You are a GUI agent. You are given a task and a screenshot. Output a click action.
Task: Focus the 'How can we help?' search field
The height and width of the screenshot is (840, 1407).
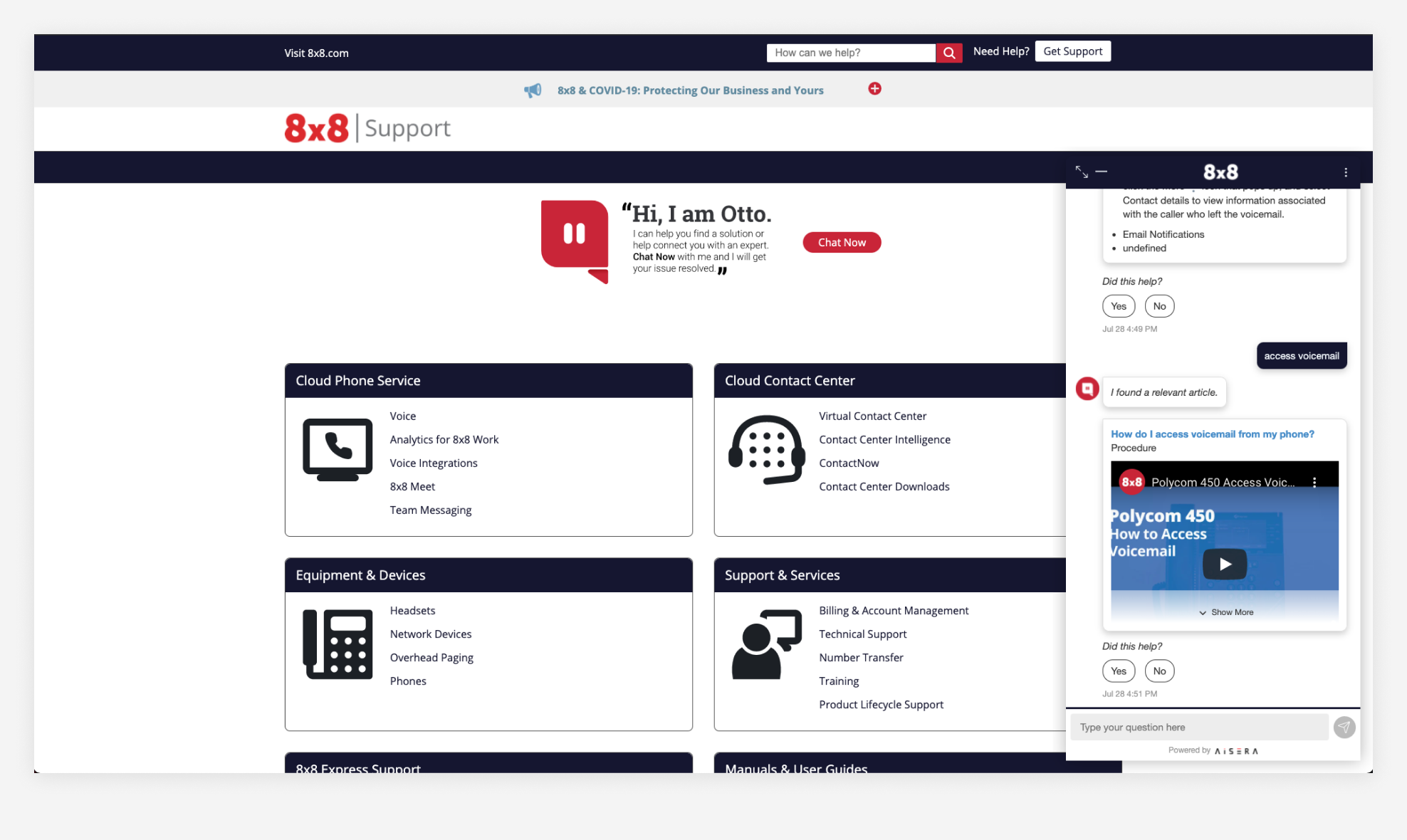pos(851,53)
